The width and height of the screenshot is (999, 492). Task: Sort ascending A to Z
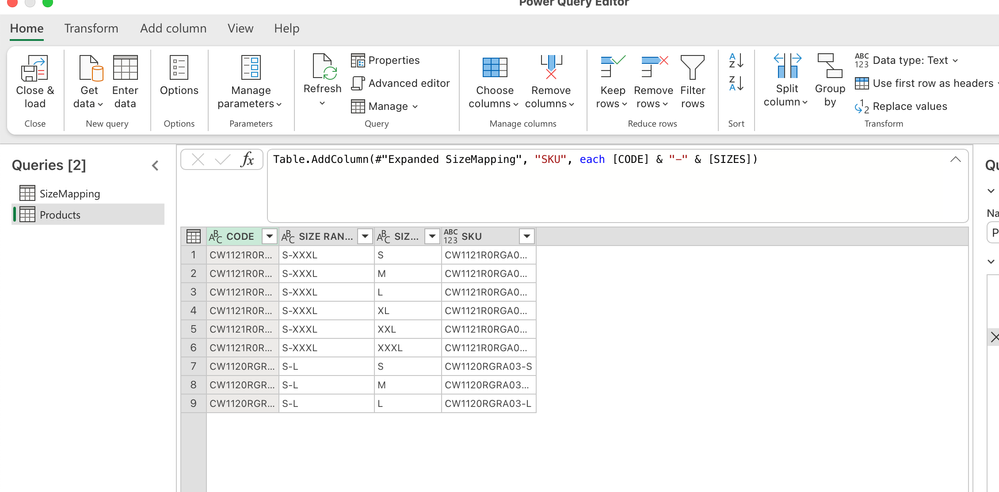[736, 61]
